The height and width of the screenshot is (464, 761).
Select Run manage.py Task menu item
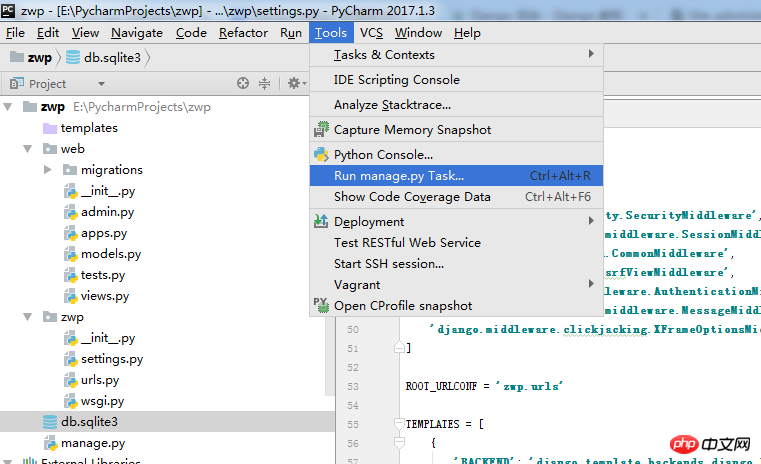tap(456, 176)
